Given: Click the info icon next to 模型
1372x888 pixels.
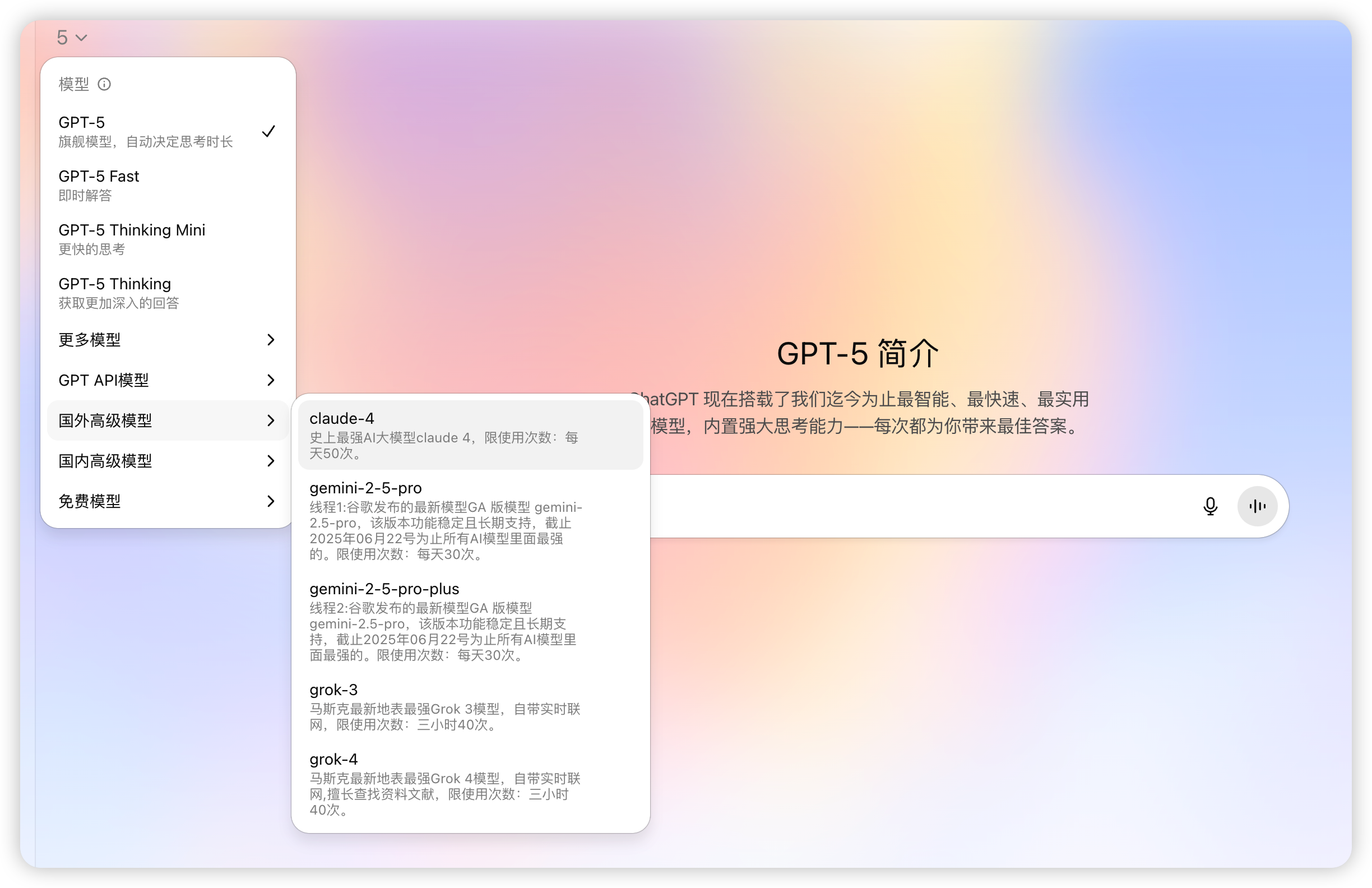Looking at the screenshot, I should [104, 84].
